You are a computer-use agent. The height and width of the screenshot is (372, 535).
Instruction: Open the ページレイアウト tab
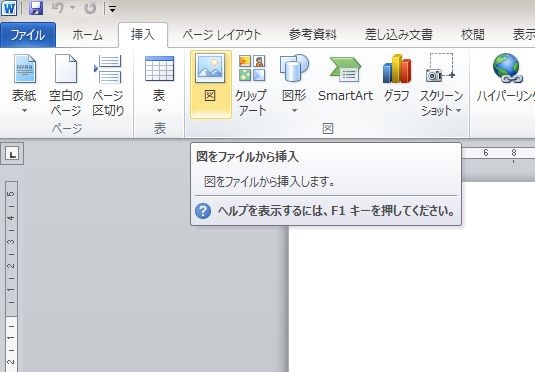tap(222, 35)
